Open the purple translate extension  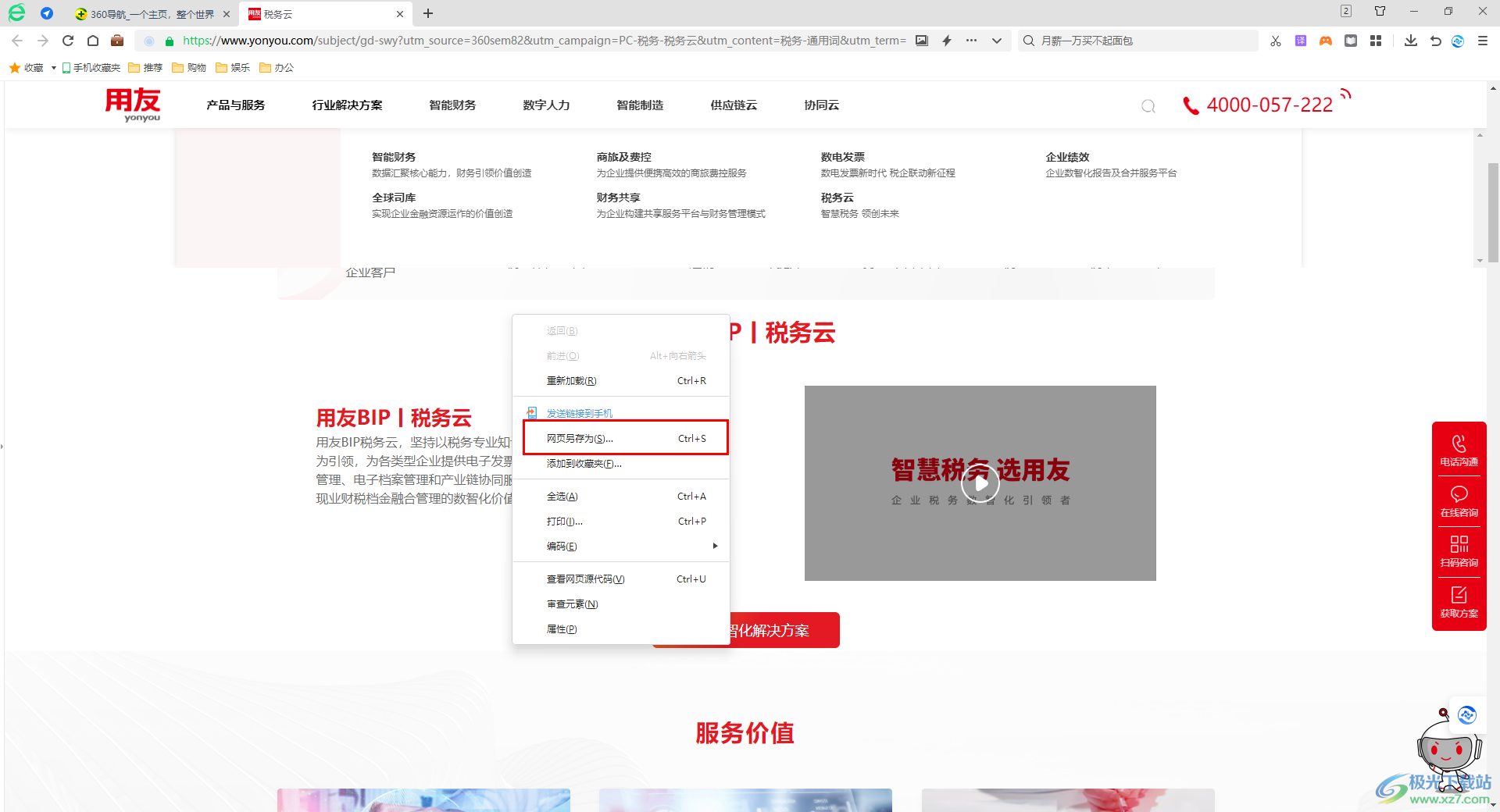[1301, 41]
